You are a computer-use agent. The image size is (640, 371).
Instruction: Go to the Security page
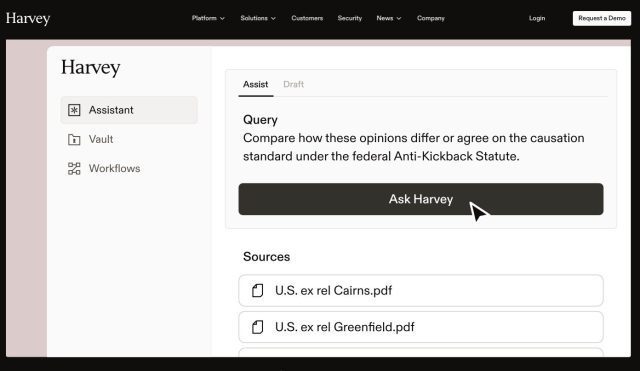(x=350, y=18)
